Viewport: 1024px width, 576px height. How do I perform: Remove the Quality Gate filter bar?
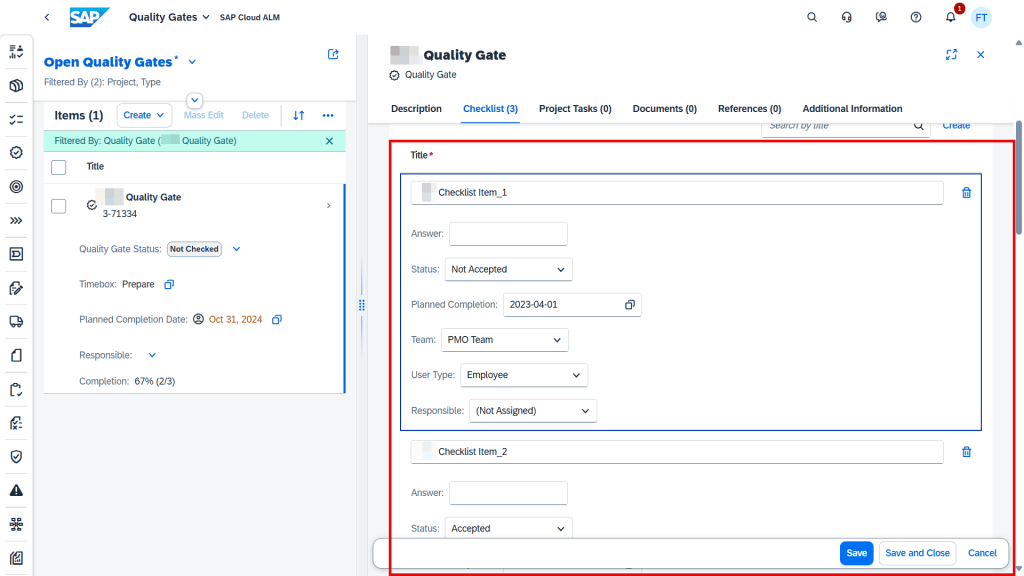(329, 141)
